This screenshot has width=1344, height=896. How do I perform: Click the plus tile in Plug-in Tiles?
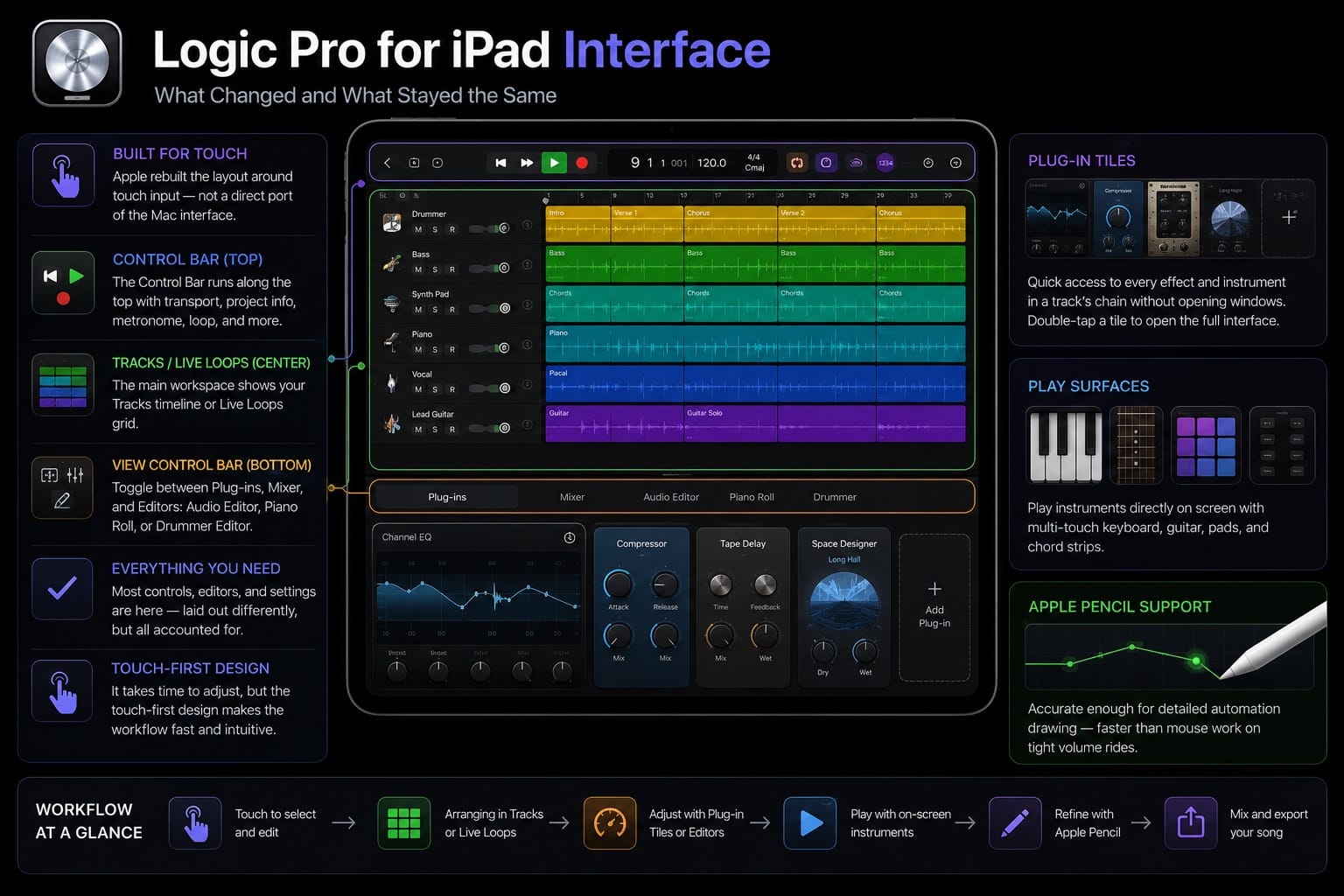[x=1288, y=218]
